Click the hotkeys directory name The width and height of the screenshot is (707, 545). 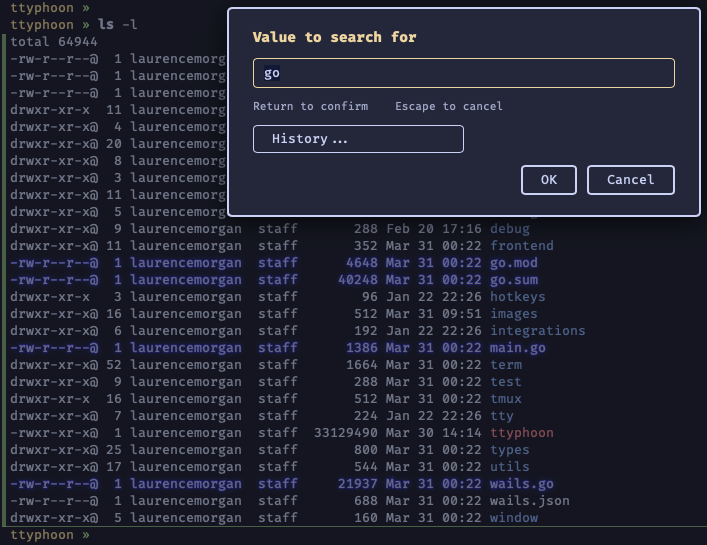[x=518, y=297]
